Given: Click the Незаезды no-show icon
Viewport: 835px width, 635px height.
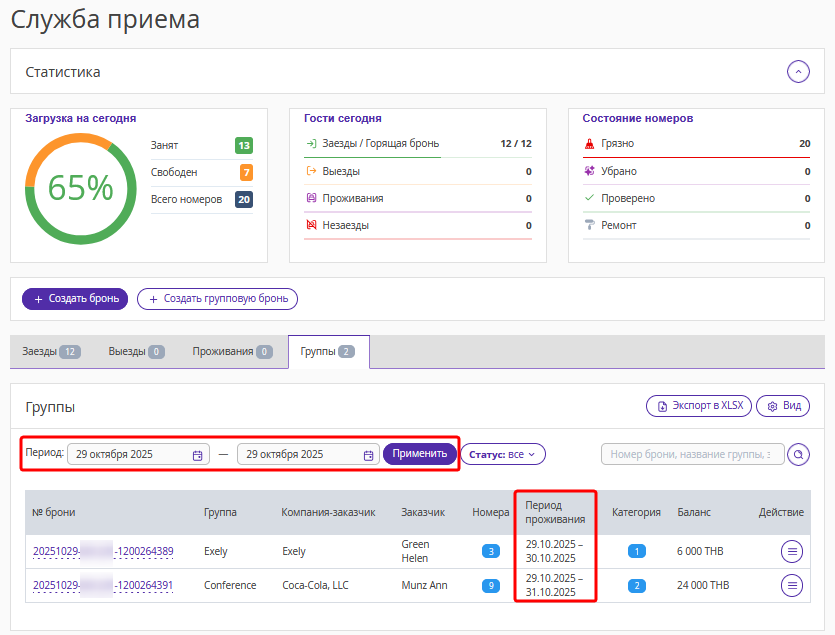Looking at the screenshot, I should (311, 226).
